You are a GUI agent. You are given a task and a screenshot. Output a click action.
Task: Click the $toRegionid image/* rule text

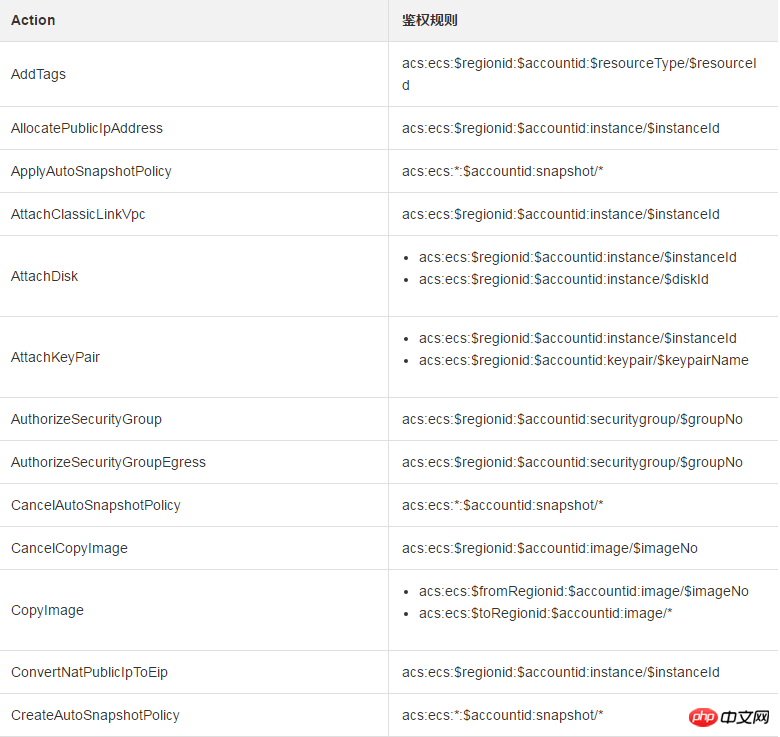point(546,613)
